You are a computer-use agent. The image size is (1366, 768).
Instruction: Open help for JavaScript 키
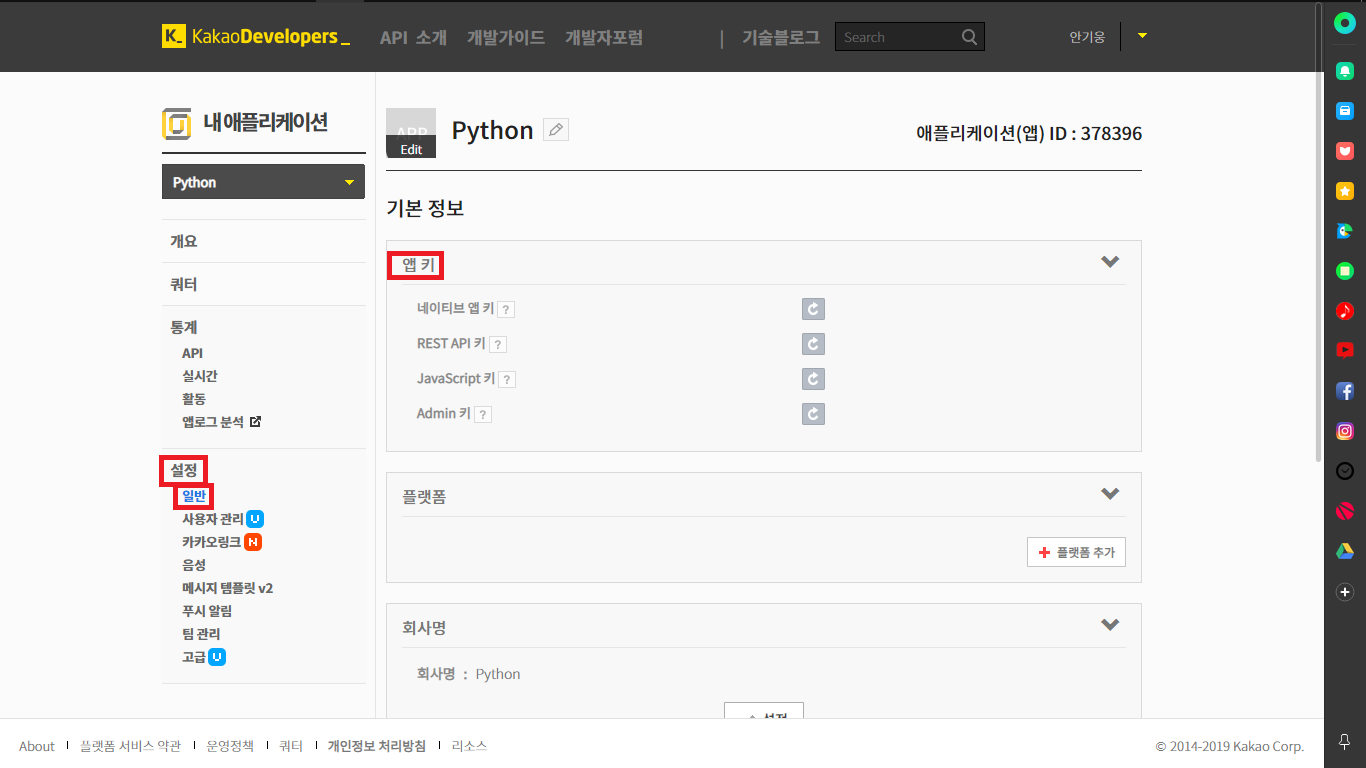point(507,379)
